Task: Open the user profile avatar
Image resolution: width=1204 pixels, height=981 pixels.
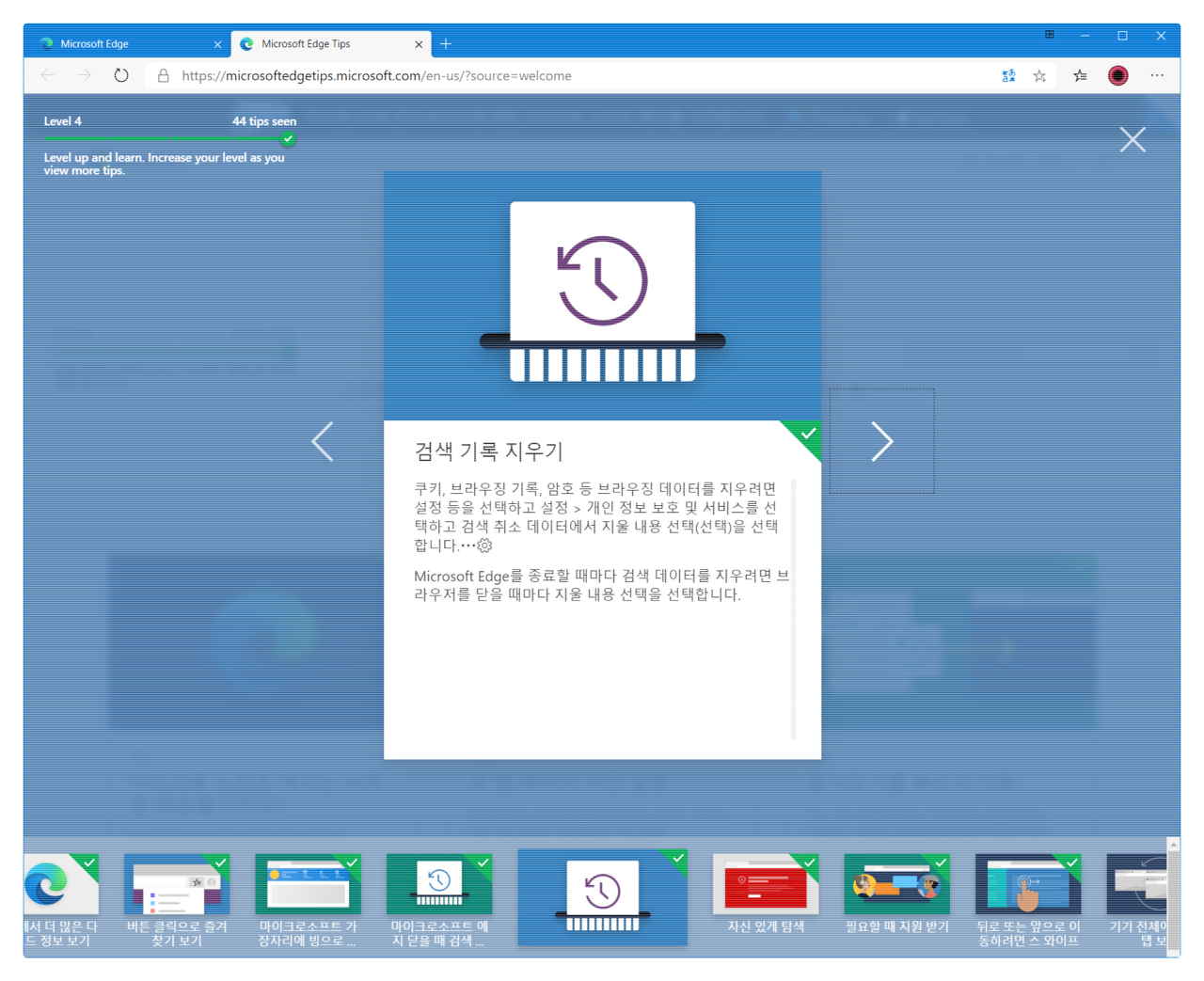Action: 1117,76
